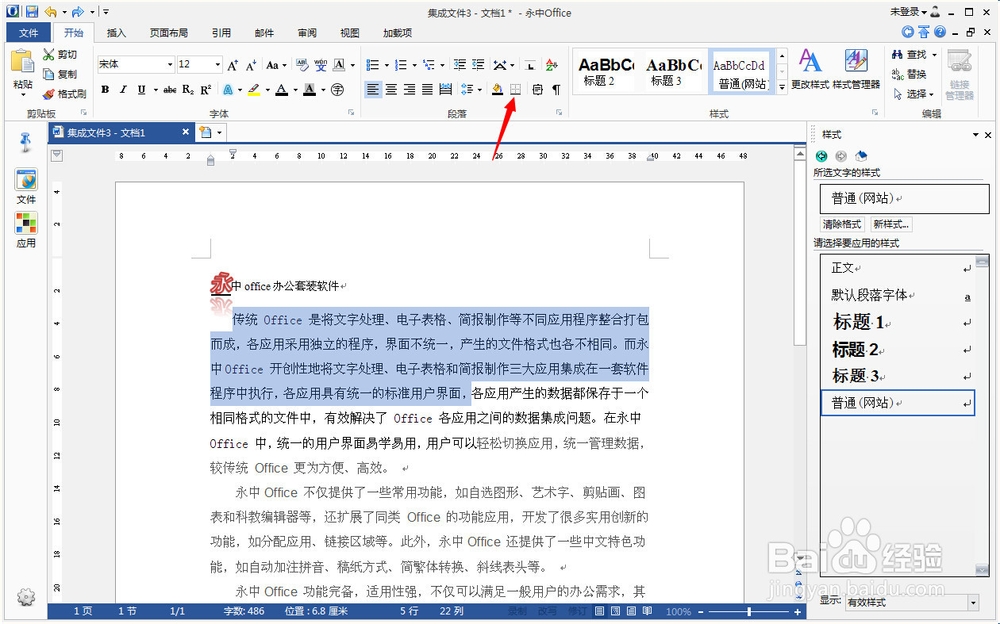Screen dimensions: 1000x624
Task: Switch to 引用 ribbon tab
Action: point(221,33)
